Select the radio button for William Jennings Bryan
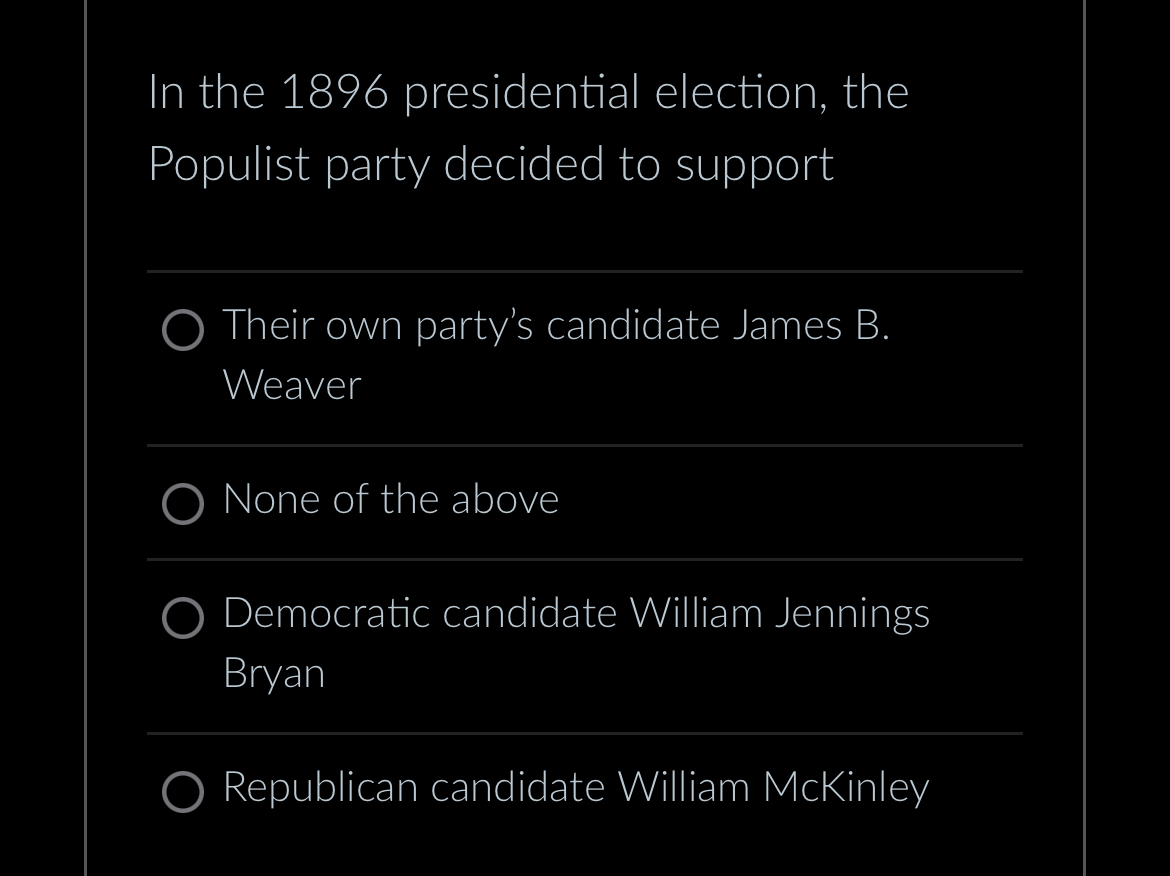The image size is (1170, 876). point(183,619)
